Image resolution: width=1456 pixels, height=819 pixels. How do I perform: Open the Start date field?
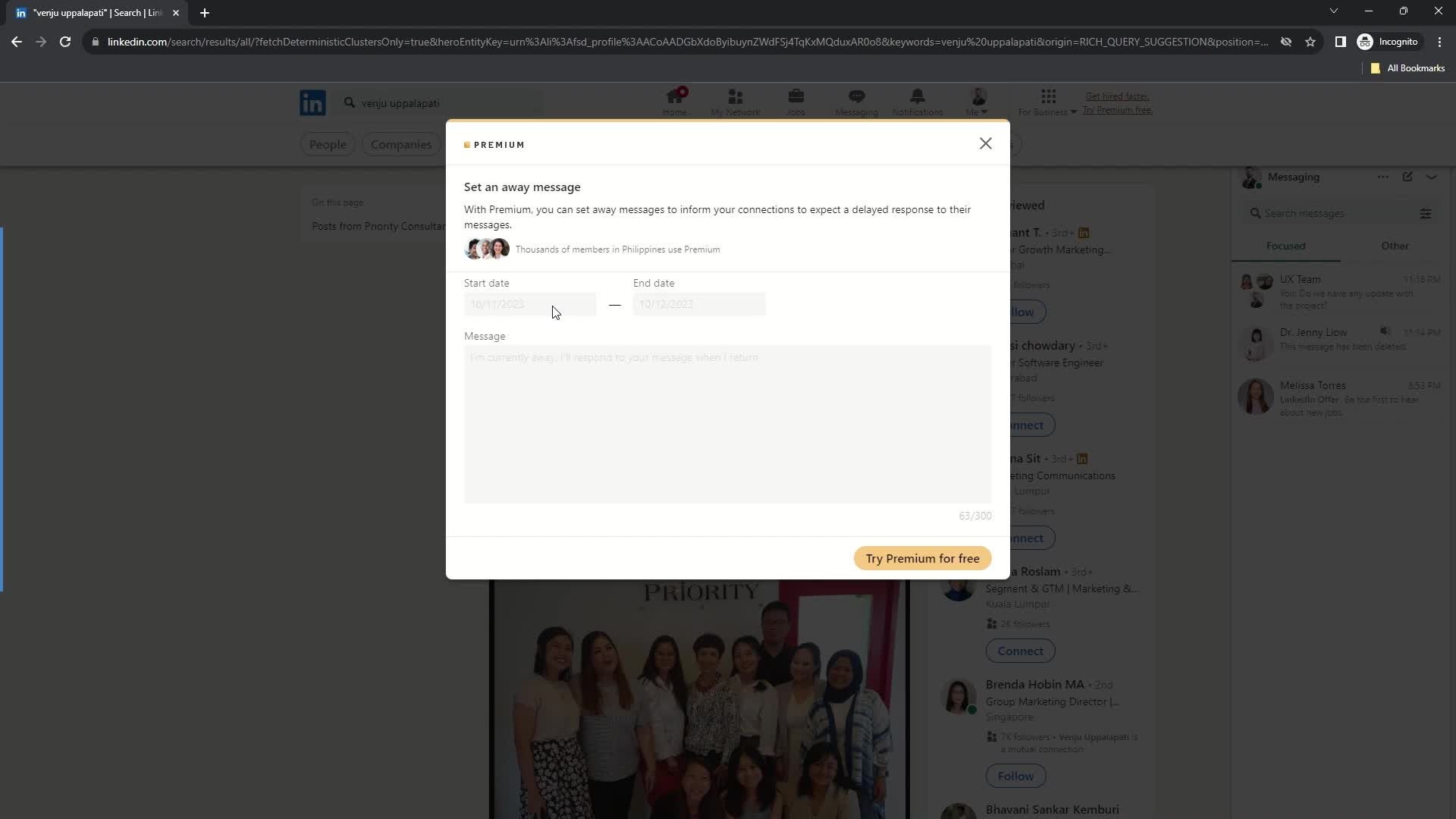pos(530,304)
